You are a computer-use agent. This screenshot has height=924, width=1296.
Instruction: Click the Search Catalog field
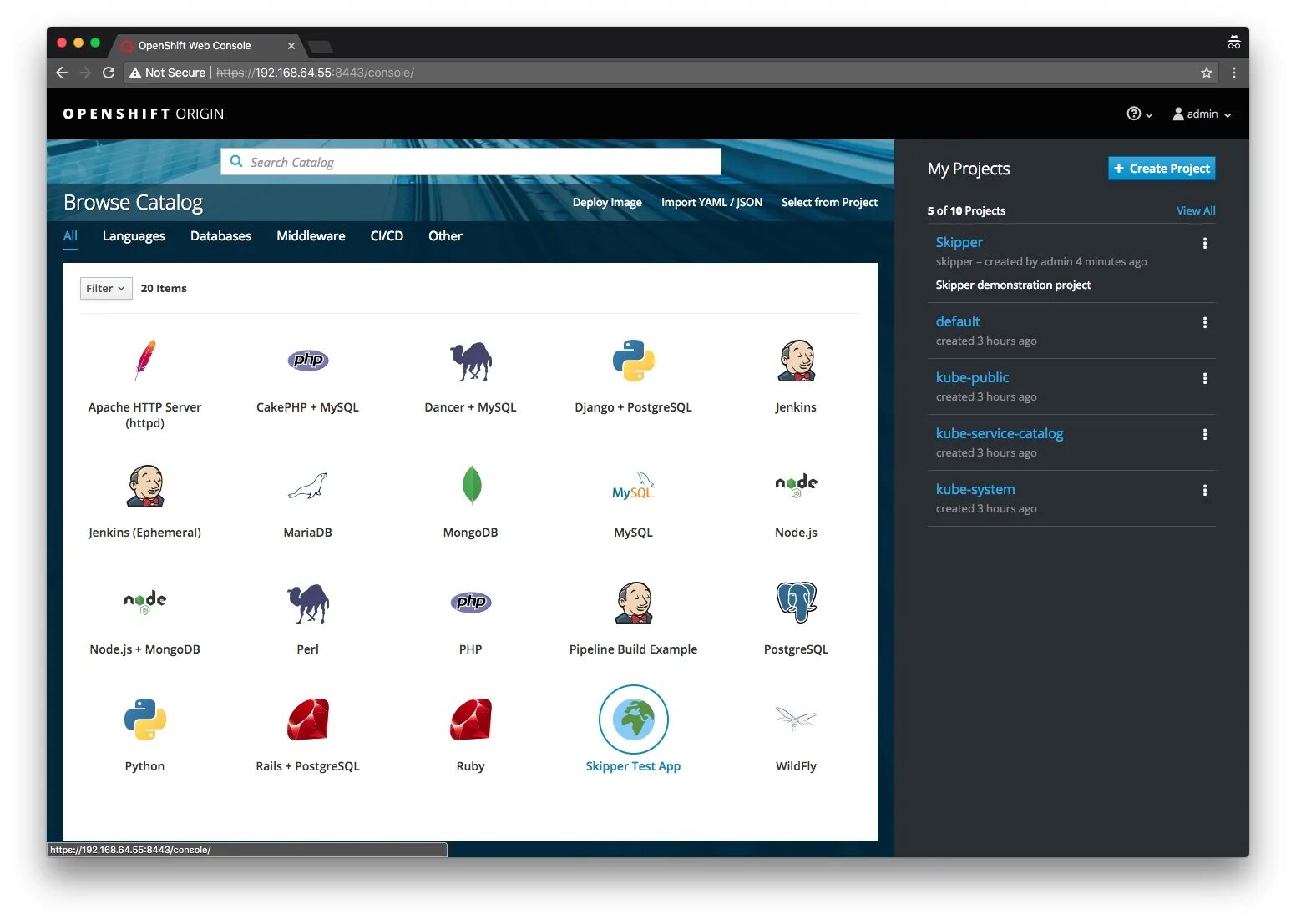click(x=471, y=162)
